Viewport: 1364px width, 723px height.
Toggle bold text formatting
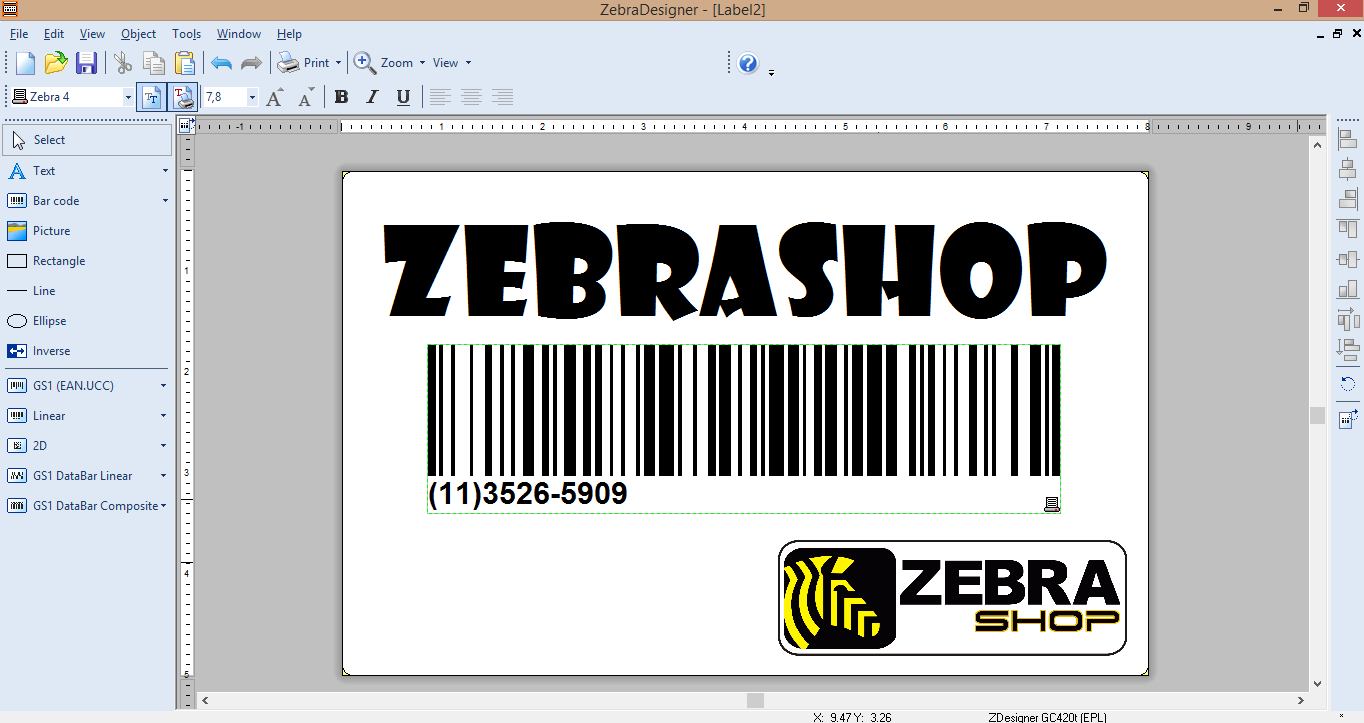[341, 96]
